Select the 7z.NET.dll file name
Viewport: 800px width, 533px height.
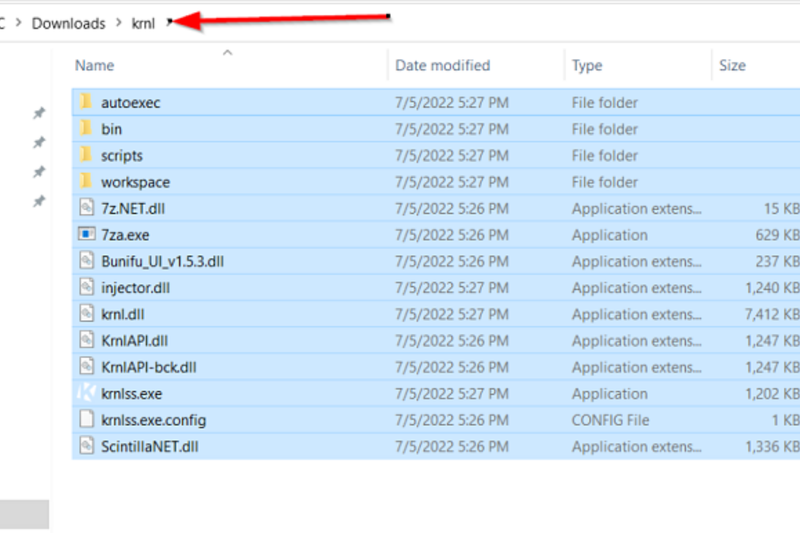point(133,209)
